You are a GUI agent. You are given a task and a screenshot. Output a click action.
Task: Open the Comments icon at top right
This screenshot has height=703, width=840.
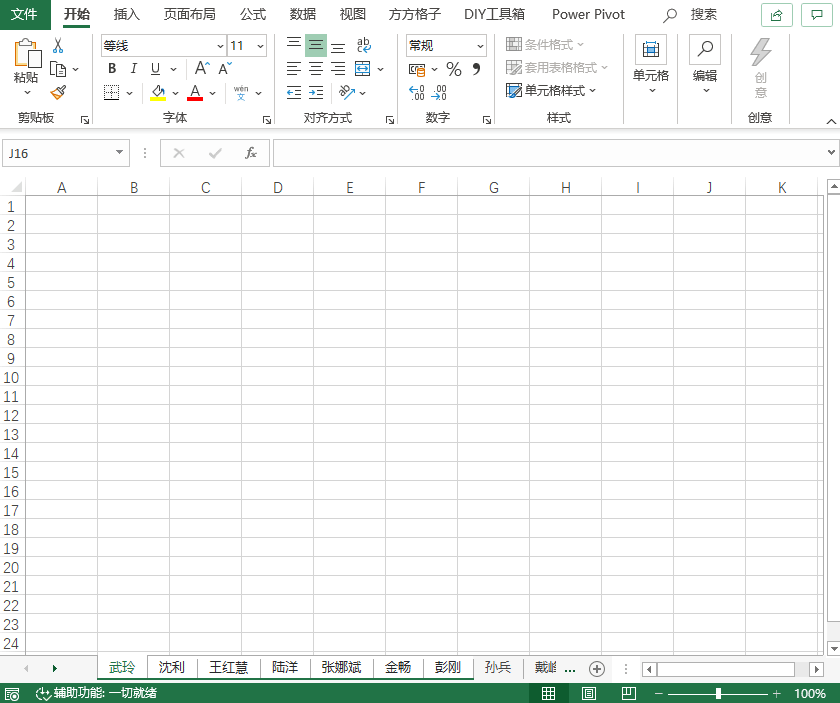pos(816,15)
